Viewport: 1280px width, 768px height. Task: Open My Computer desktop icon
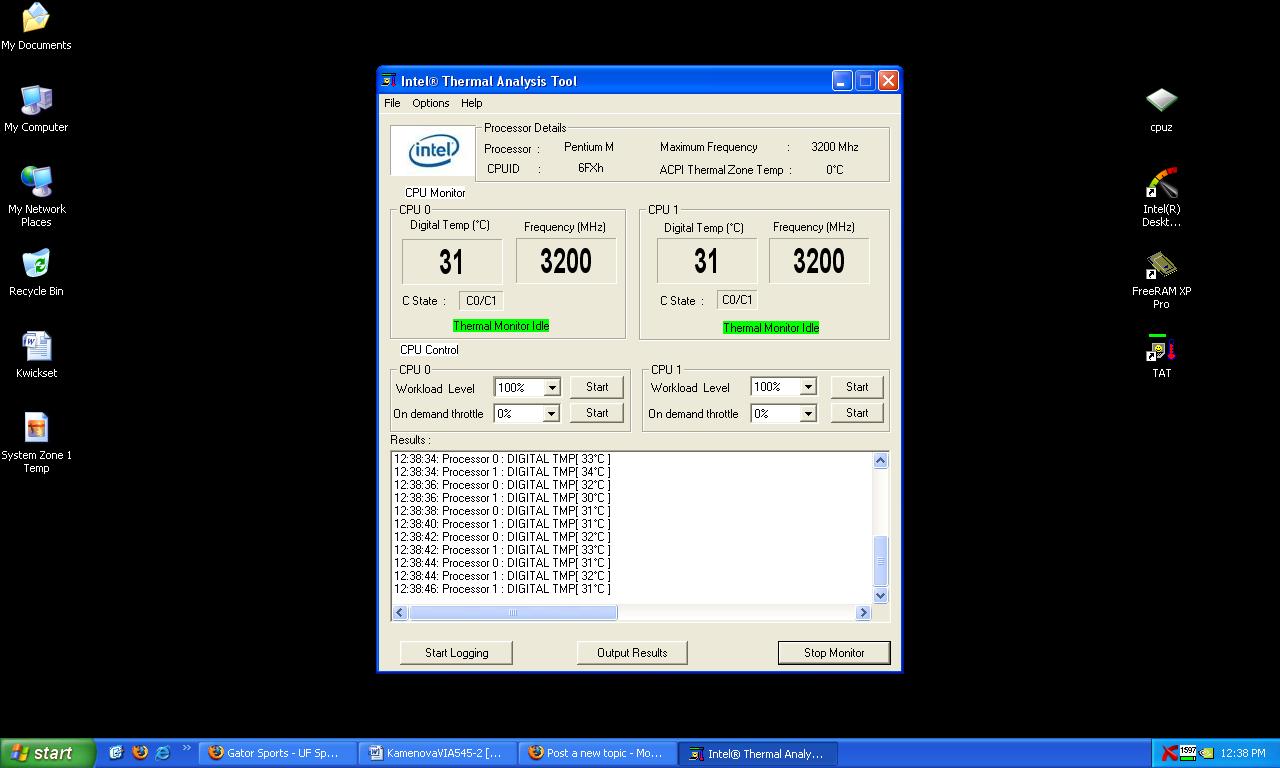[x=36, y=108]
